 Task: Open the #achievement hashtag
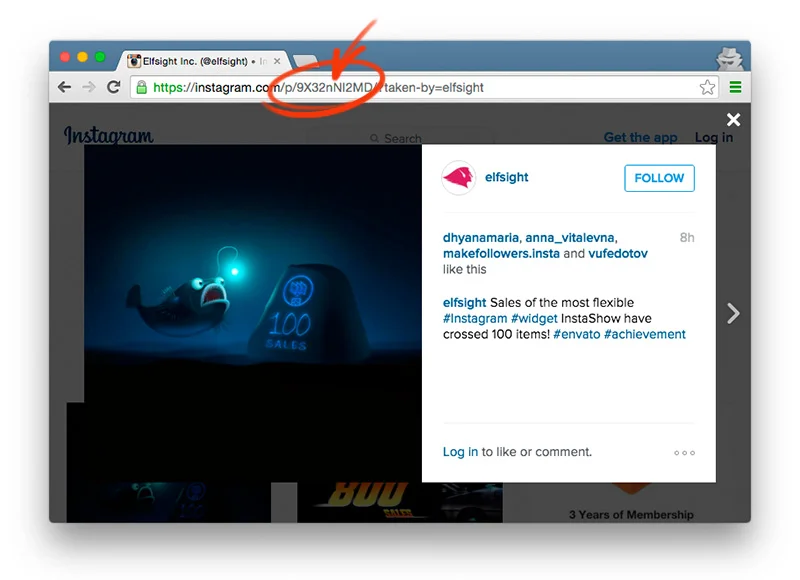[645, 334]
